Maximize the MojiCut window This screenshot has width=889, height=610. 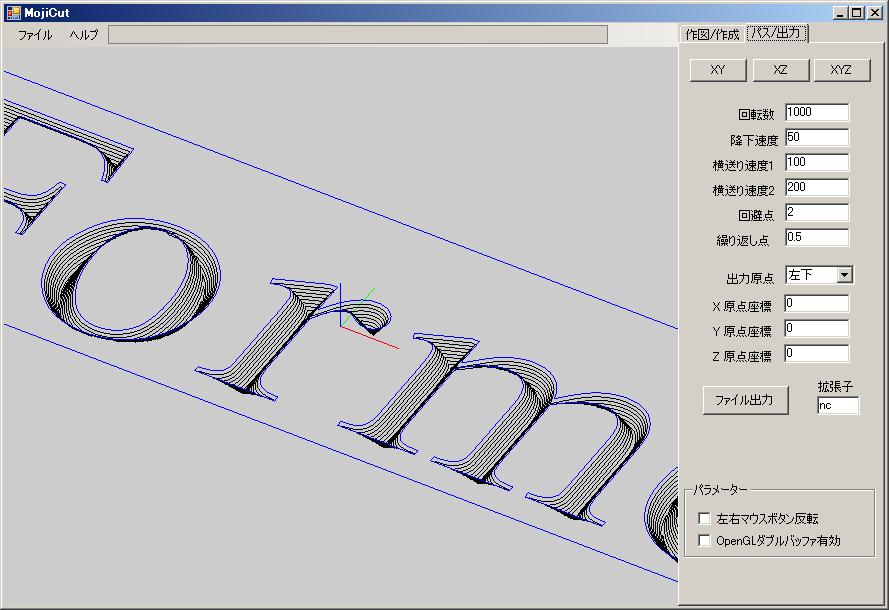tap(857, 12)
